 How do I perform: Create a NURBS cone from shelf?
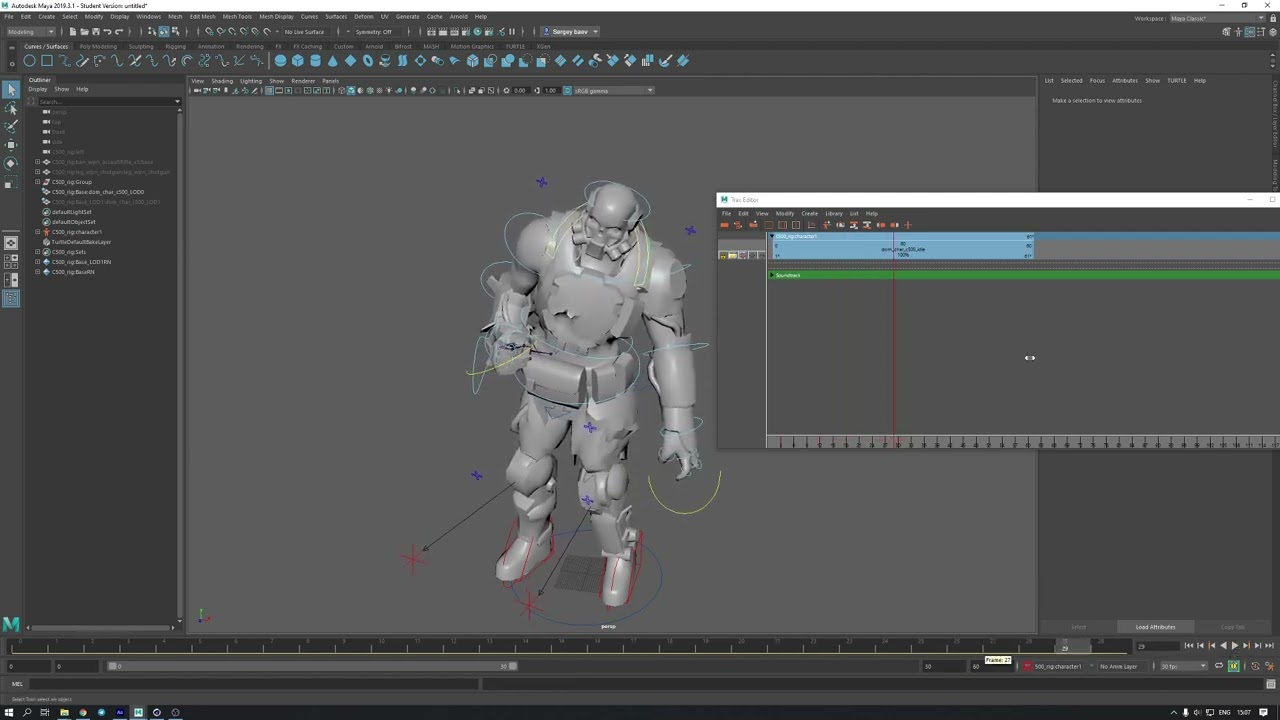333,61
